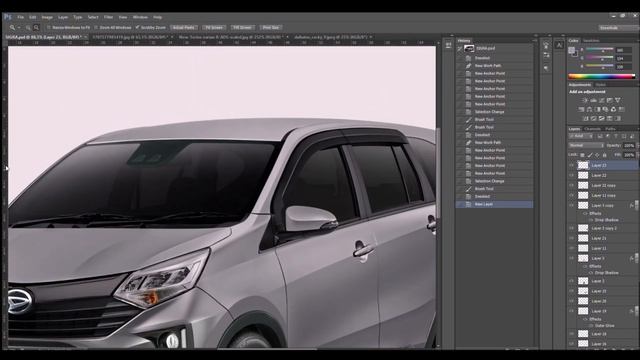The height and width of the screenshot is (360, 640).
Task: Add a Black & White adjustment
Action: pos(597,109)
